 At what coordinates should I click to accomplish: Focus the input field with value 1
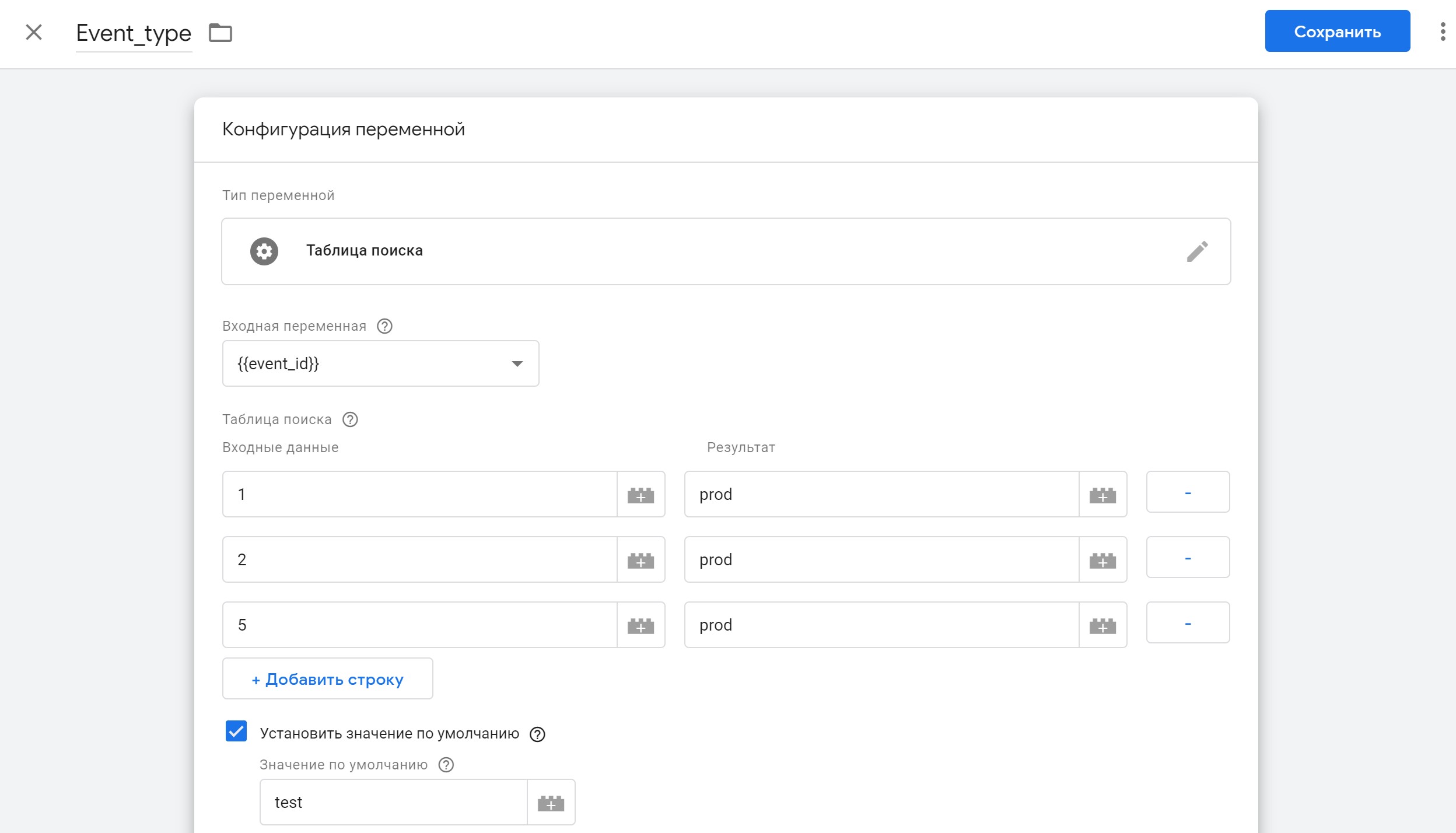tap(419, 494)
